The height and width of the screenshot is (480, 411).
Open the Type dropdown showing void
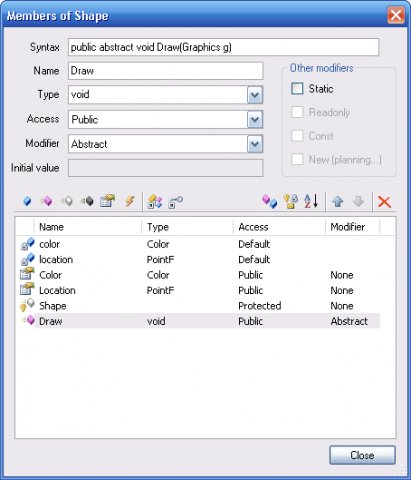click(x=255, y=95)
